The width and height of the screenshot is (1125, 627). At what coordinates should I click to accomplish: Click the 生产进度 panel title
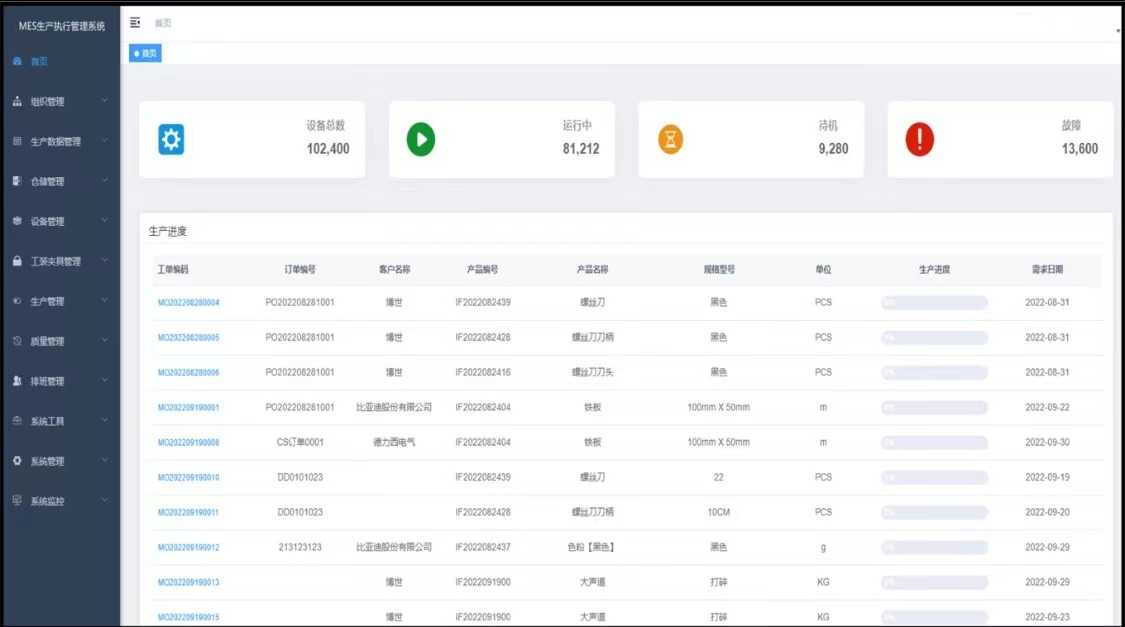coord(168,232)
